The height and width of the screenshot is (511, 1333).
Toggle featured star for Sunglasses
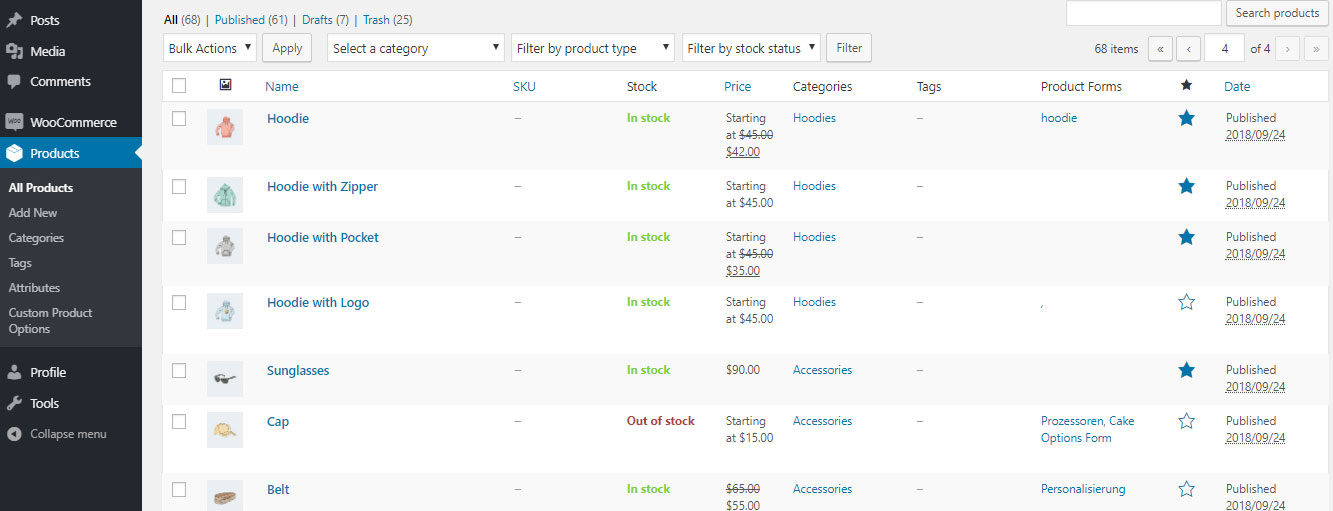(1186, 370)
